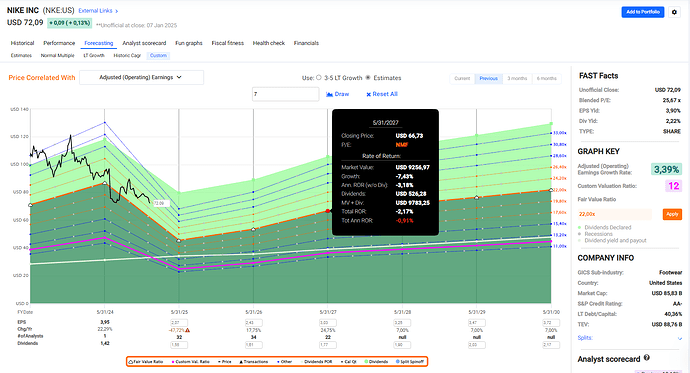Expand the External Links chevron
Viewport: 690px width, 373px height.
(117, 11)
